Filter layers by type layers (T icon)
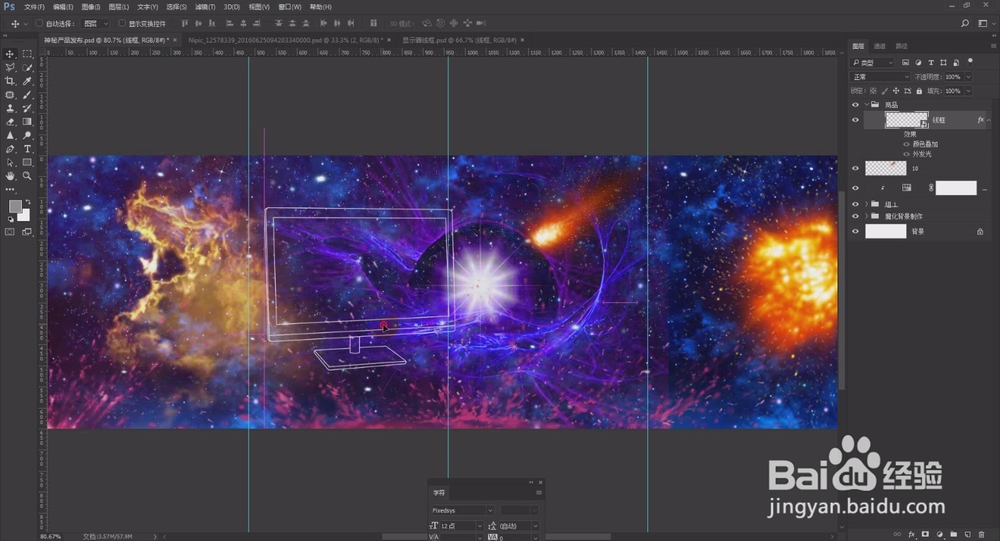 930,63
